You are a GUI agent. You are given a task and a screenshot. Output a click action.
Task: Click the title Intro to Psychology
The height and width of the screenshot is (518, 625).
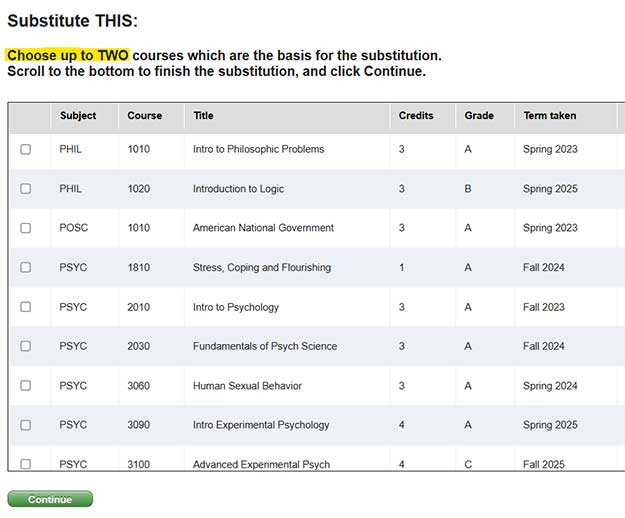[236, 307]
